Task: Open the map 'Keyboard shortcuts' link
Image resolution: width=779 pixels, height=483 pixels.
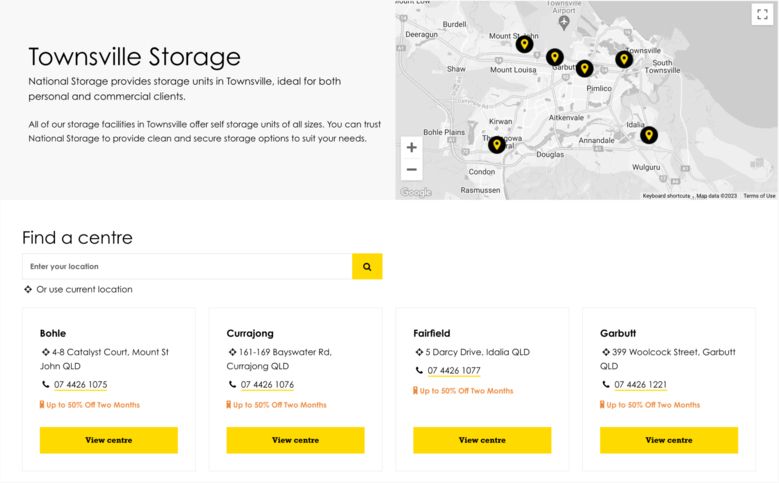Action: coord(666,196)
